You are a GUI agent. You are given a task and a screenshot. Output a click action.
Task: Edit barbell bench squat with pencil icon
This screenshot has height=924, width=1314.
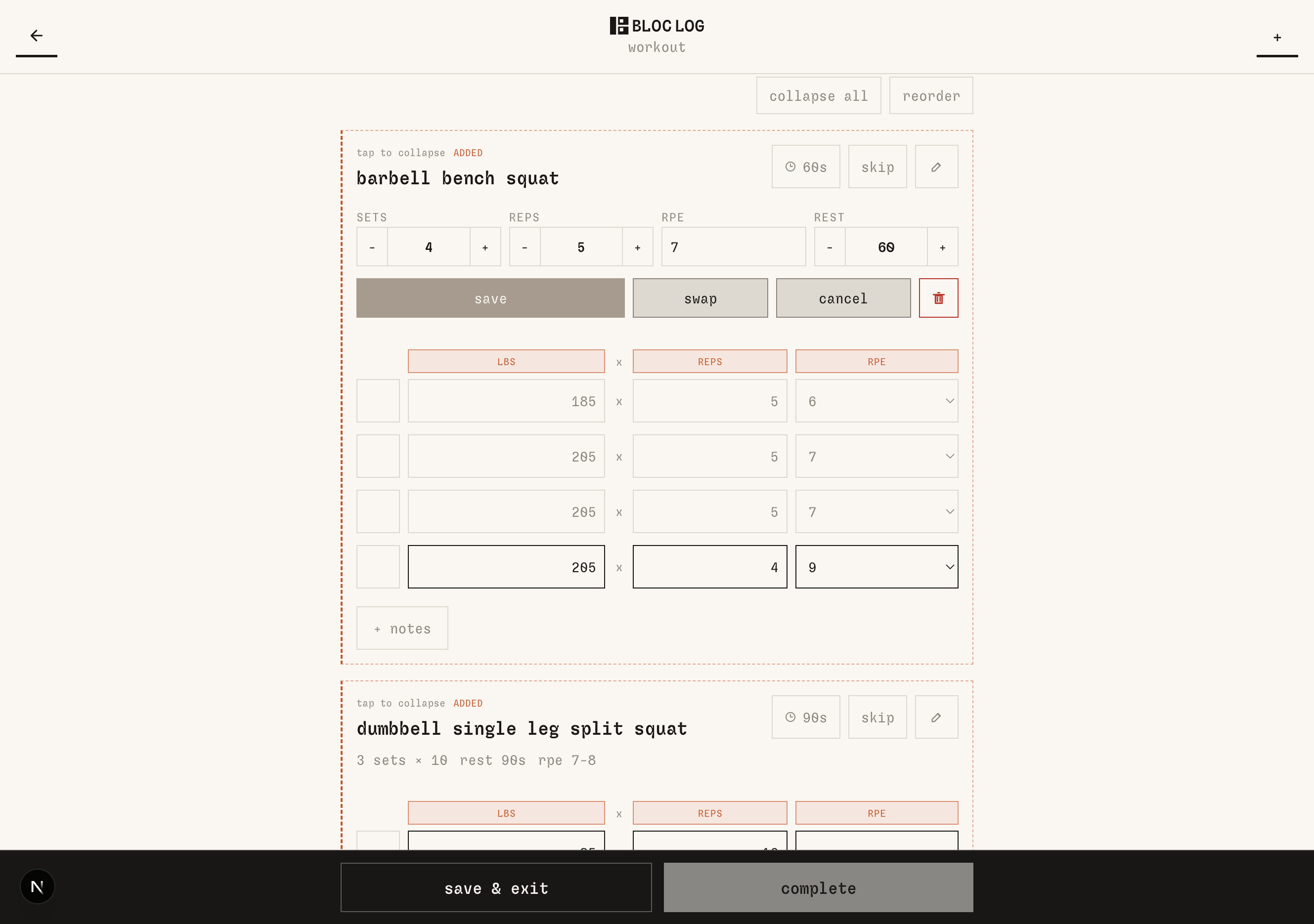936,167
